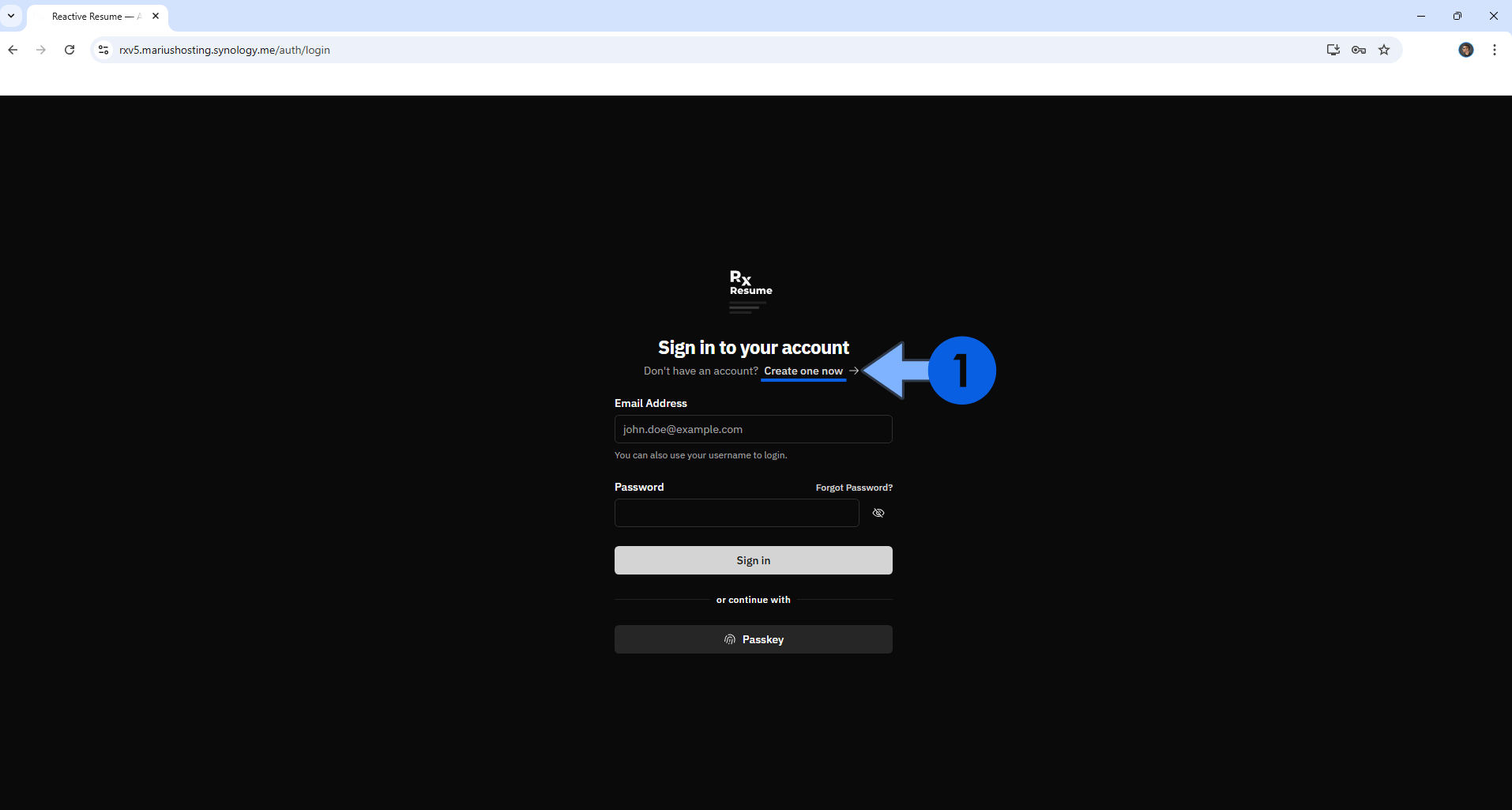Image resolution: width=1512 pixels, height=810 pixels.
Task: Open the tab search chevron
Action: click(11, 15)
